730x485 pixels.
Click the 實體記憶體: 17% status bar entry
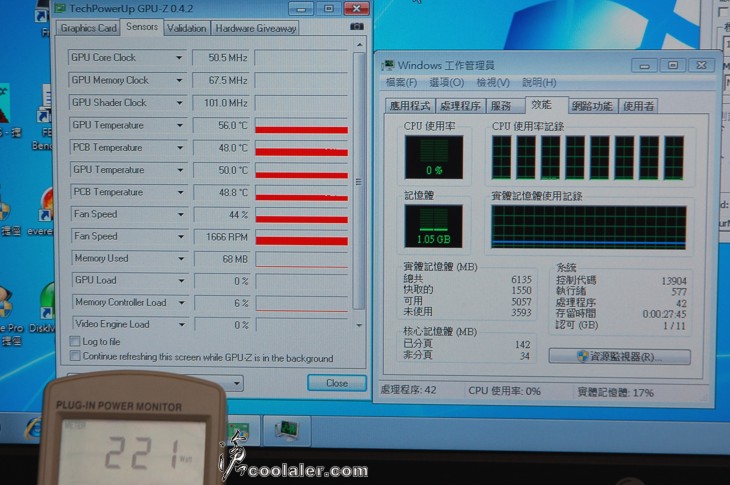click(x=615, y=392)
